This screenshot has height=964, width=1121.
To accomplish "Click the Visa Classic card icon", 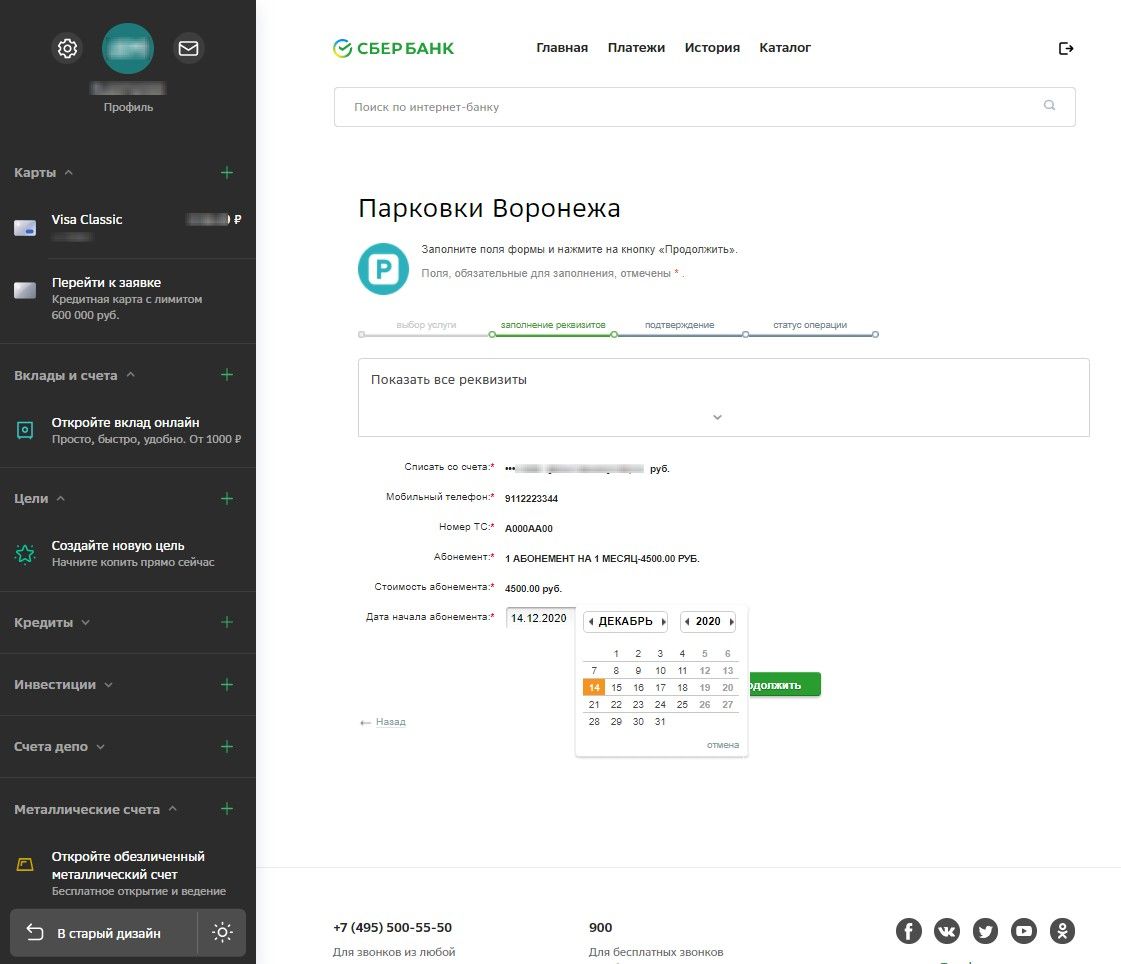I will pos(25,228).
